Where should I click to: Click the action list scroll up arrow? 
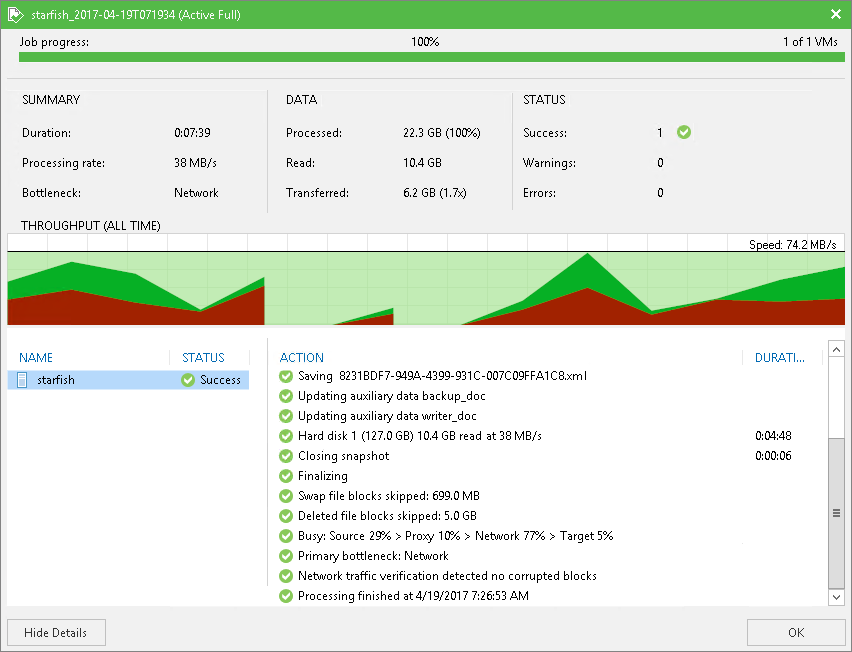point(836,349)
